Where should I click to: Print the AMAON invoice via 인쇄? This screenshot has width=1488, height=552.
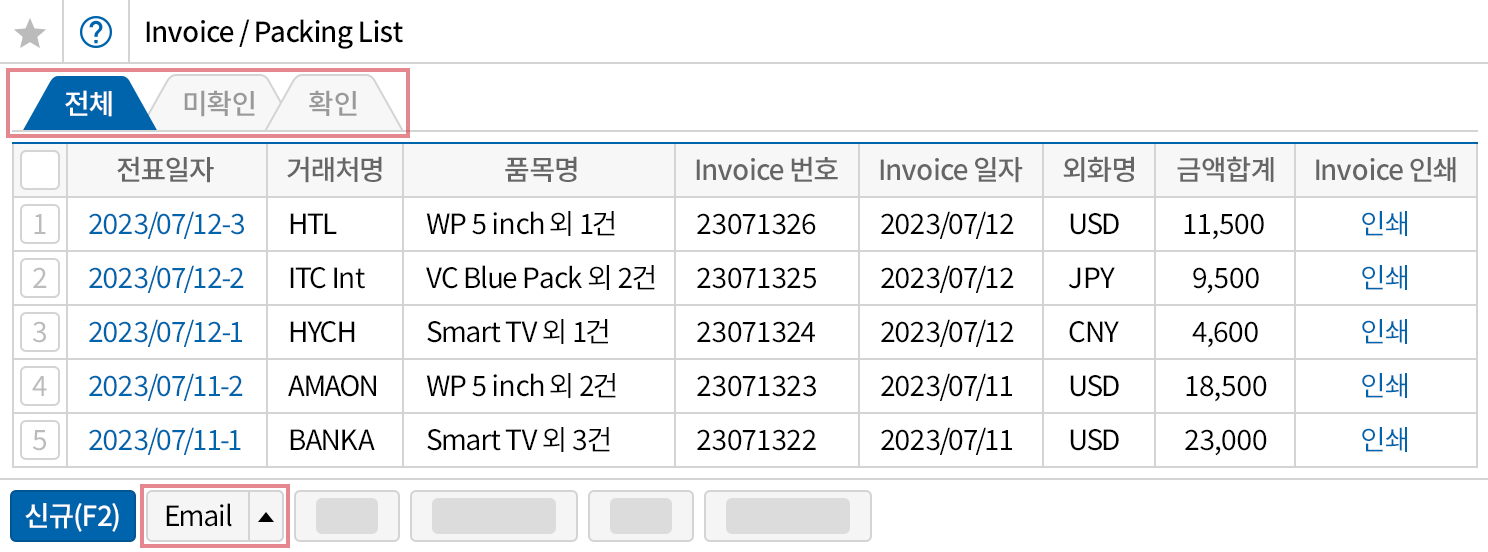1384,386
